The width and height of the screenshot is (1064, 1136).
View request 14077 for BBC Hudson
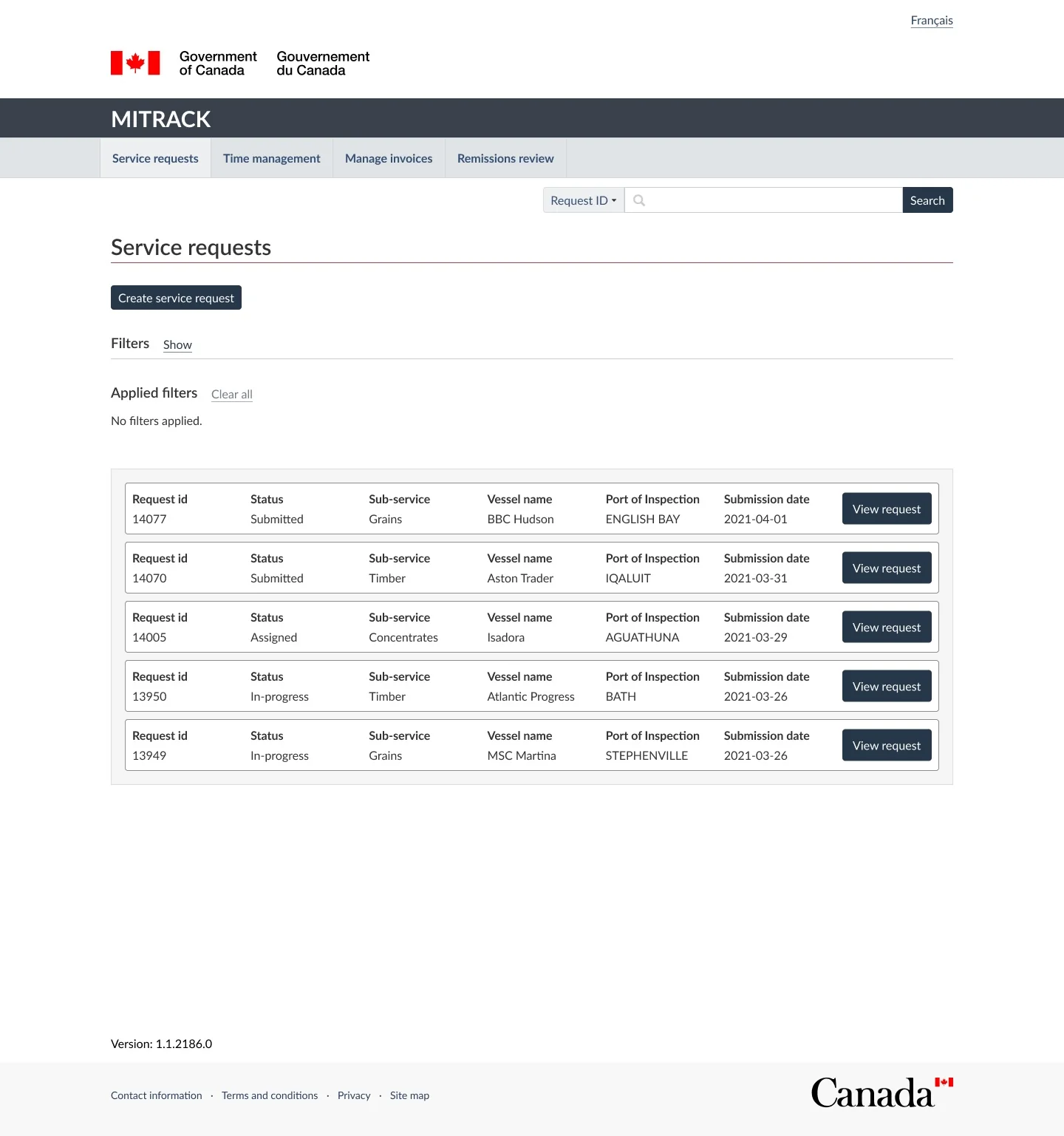tap(887, 509)
